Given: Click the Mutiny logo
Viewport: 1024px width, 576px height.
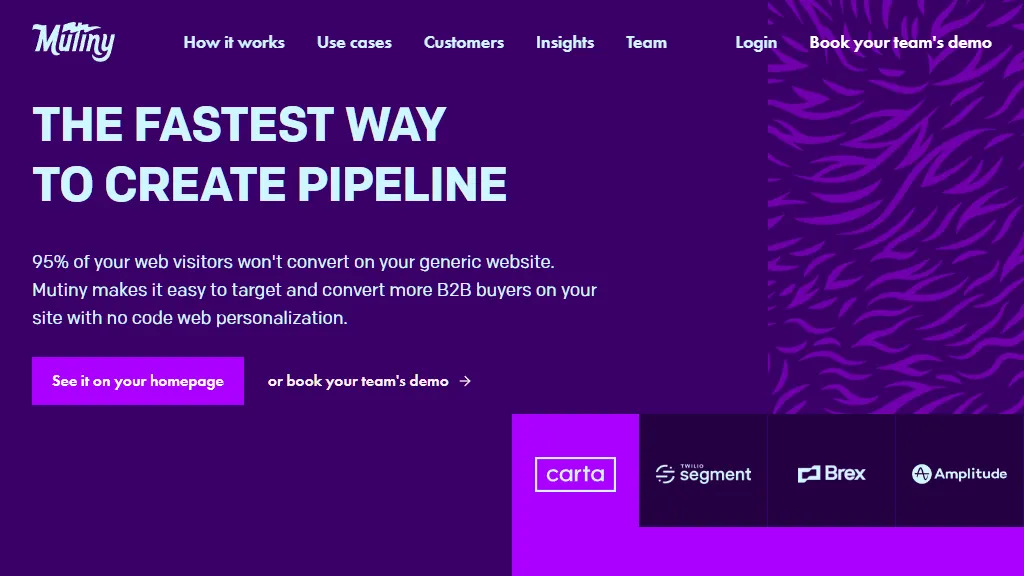Looking at the screenshot, I should [74, 42].
